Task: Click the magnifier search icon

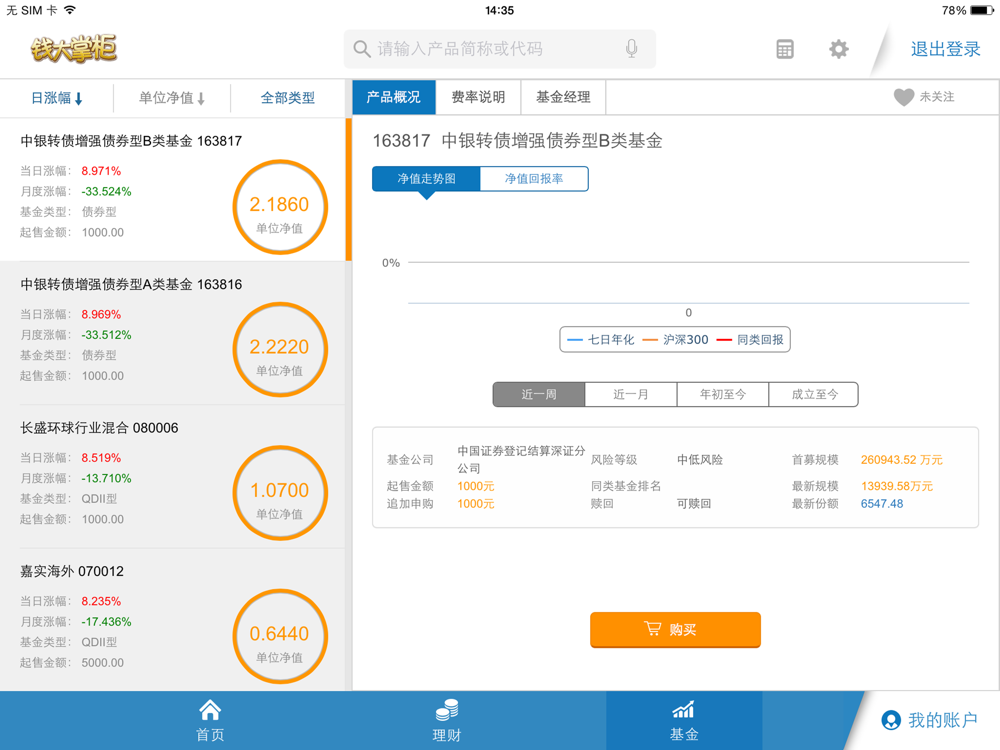Action: (x=362, y=49)
